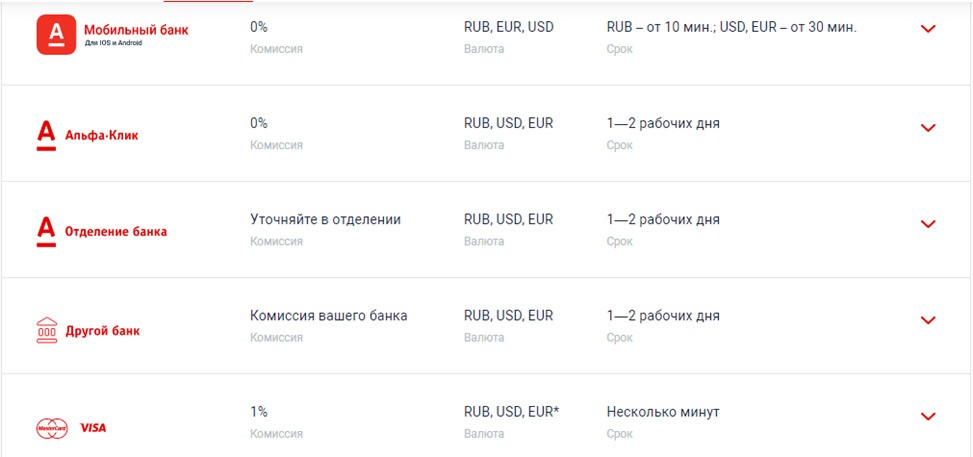The image size is (973, 457).
Task: Click the MasterCard logo icon
Action: coord(52,428)
